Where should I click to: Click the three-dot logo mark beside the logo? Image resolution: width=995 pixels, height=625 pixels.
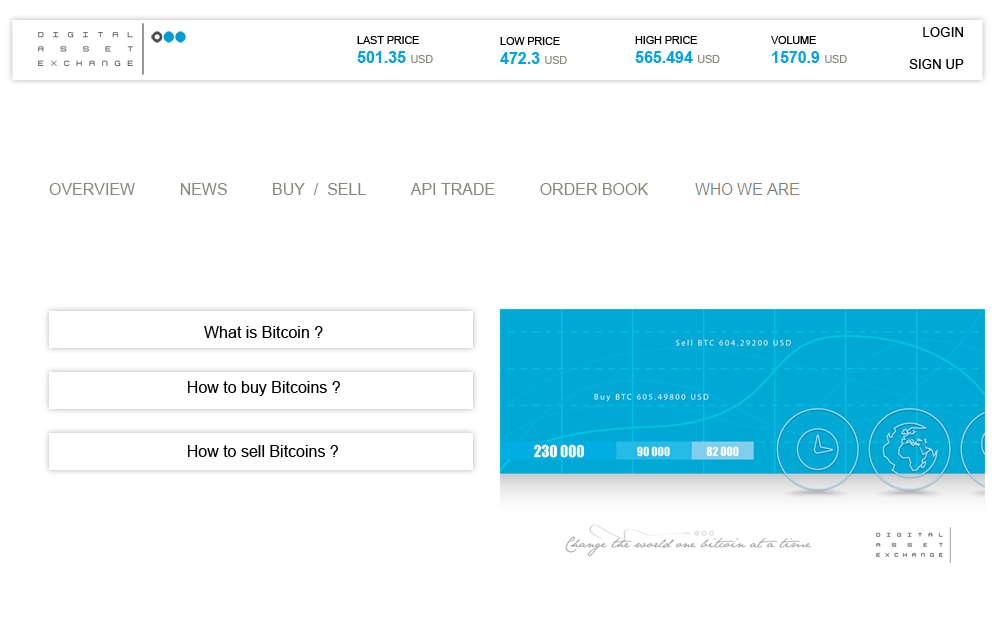[169, 37]
